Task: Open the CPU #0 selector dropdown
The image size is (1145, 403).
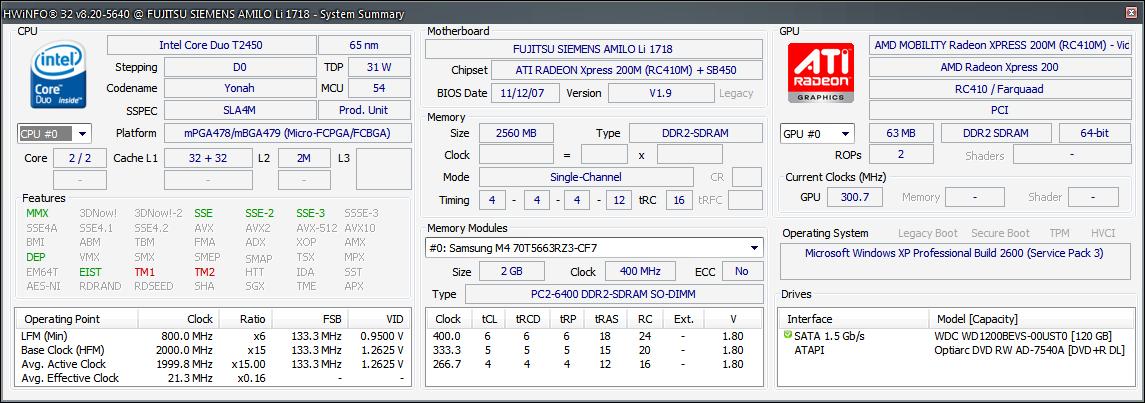Action: (54, 134)
